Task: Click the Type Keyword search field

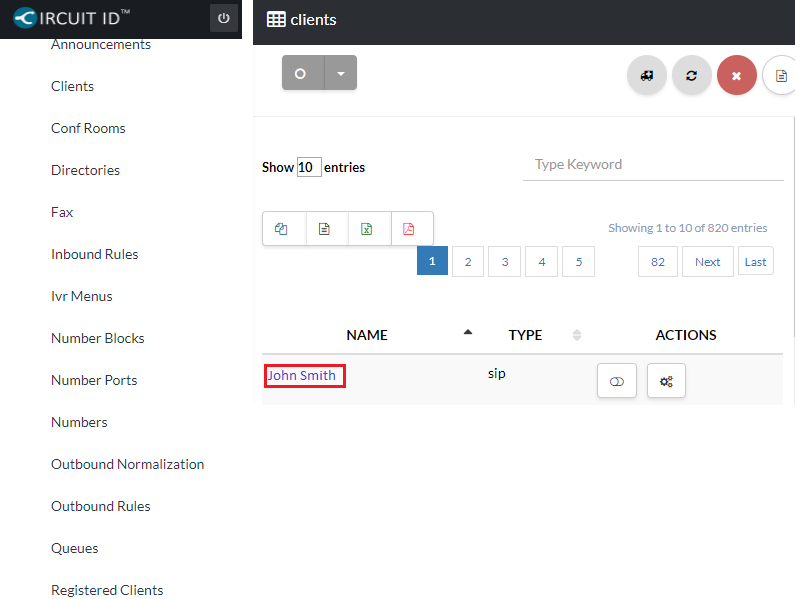Action: [x=652, y=165]
